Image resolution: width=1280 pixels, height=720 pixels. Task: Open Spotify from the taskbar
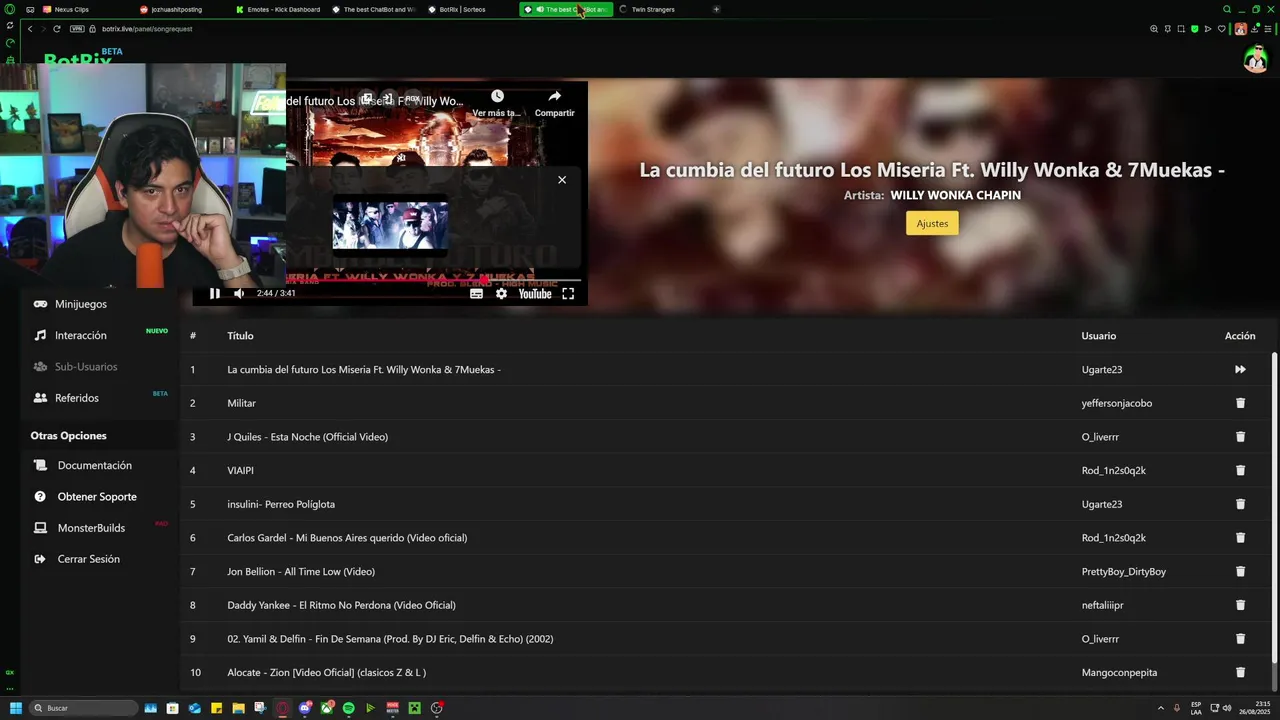348,708
